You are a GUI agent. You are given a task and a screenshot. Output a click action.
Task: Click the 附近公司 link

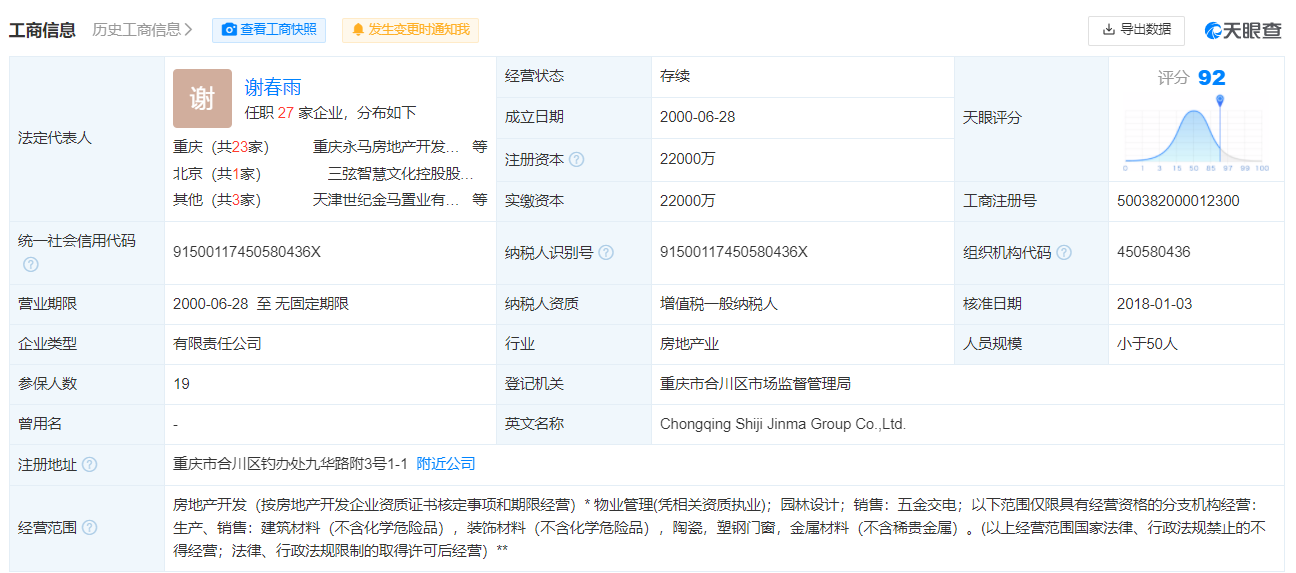(446, 464)
